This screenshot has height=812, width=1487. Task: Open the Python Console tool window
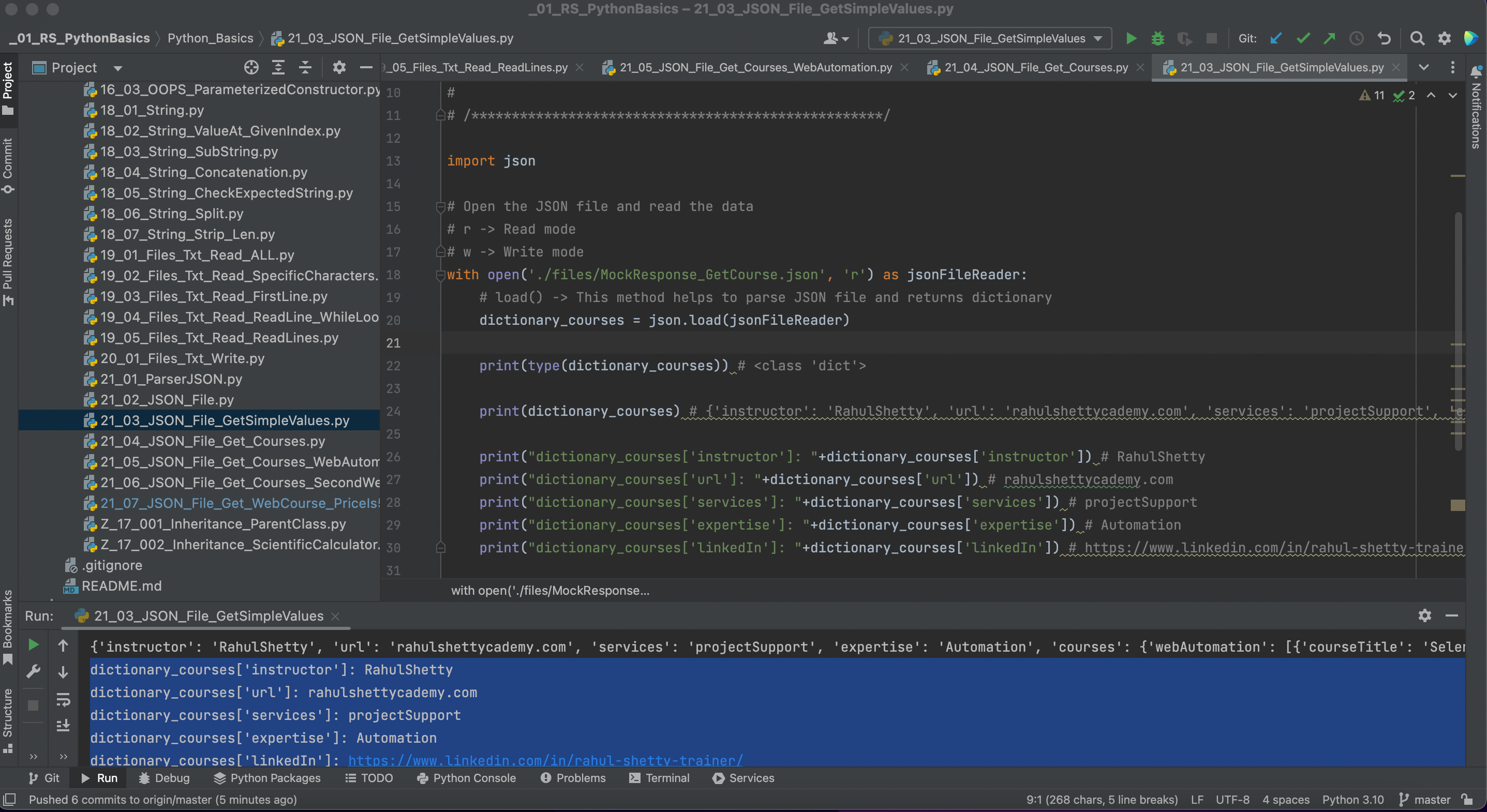tap(466, 777)
